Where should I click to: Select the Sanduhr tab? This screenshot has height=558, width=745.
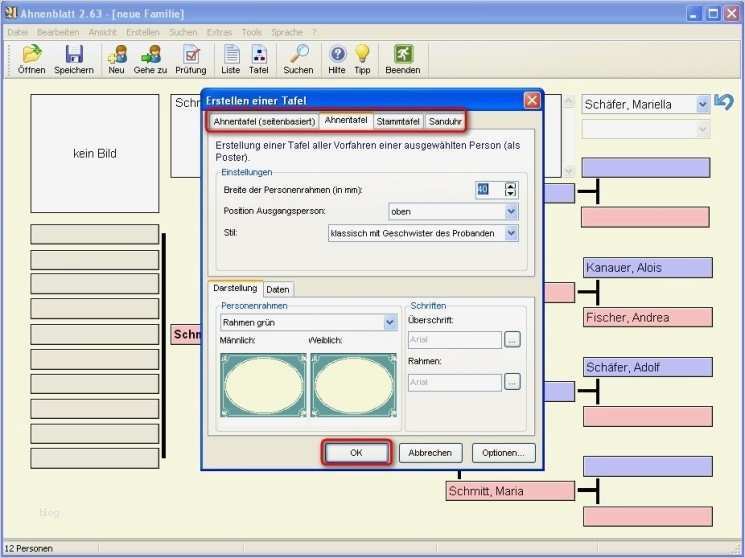pyautogui.click(x=445, y=121)
